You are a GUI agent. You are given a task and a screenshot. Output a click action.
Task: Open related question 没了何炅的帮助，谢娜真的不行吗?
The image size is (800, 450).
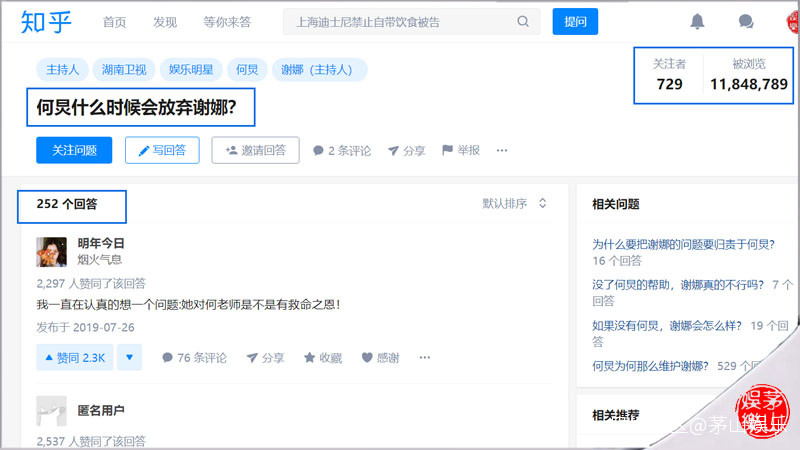click(678, 285)
